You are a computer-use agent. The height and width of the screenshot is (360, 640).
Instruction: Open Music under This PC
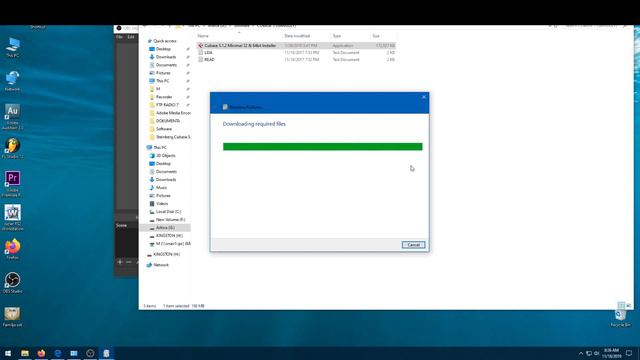(161, 187)
